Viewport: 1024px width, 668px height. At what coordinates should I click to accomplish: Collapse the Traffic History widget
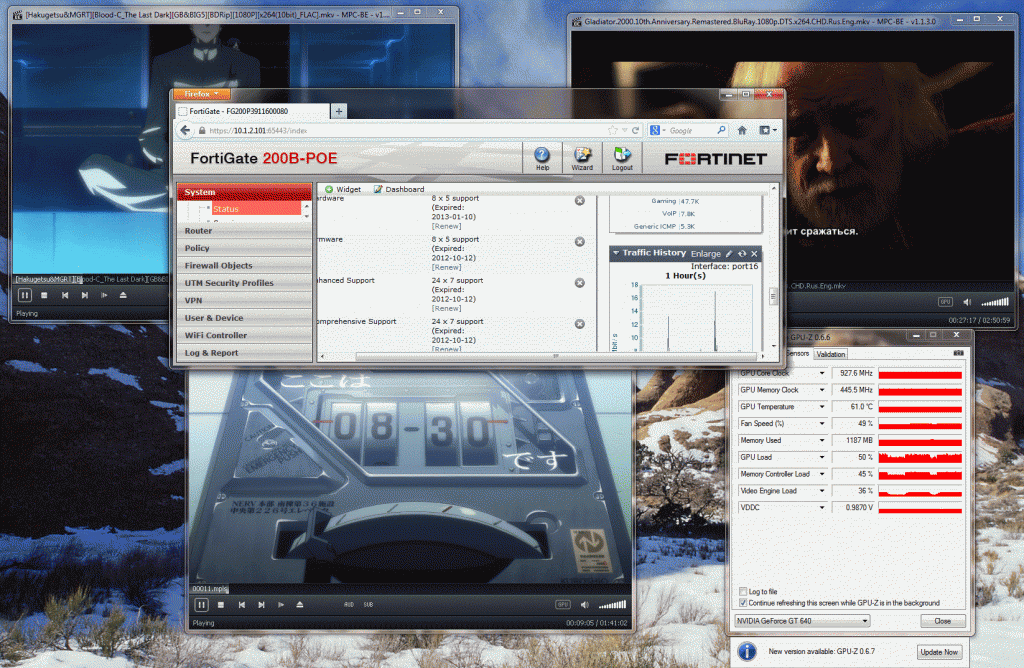(616, 253)
